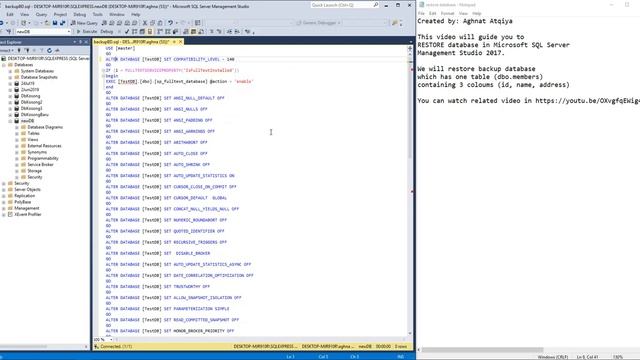Expand the Programmability folder

[x=17, y=158]
